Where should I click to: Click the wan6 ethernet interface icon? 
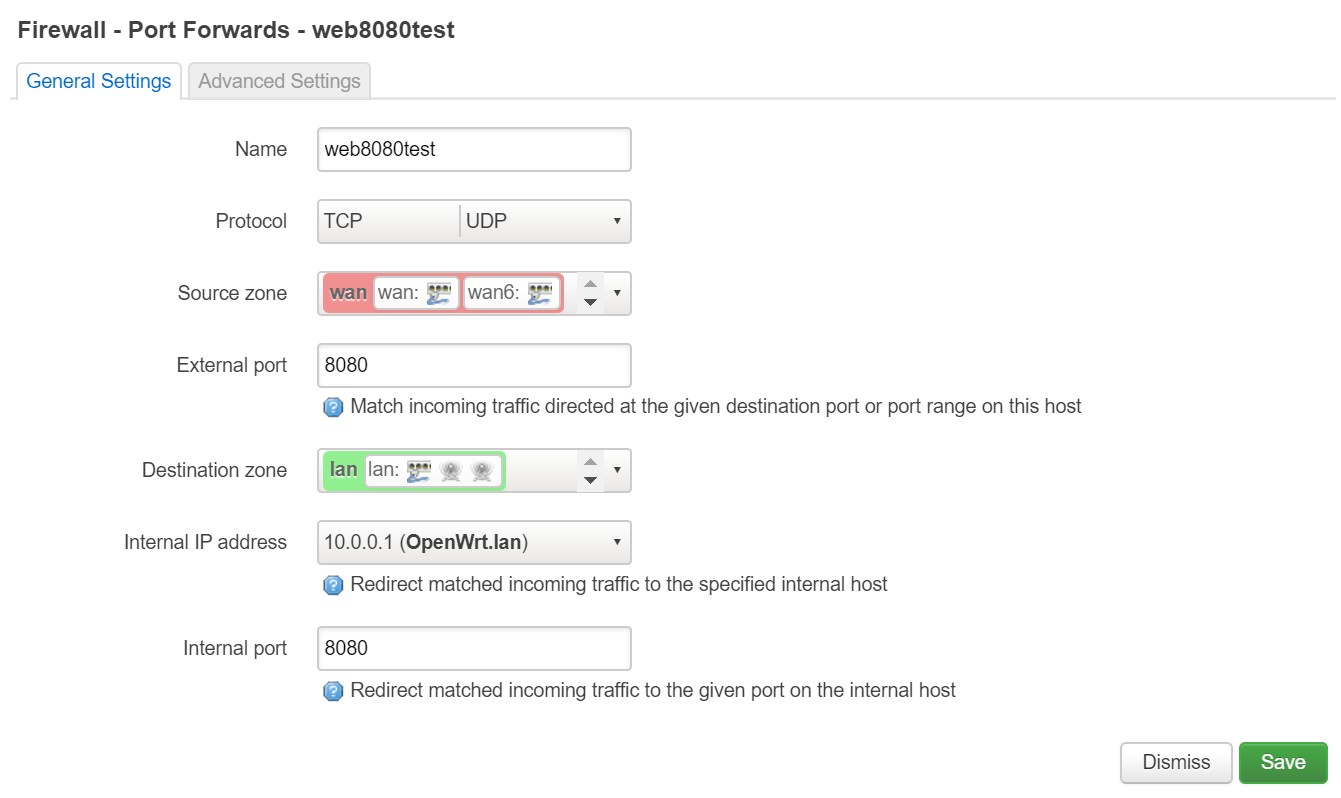540,293
